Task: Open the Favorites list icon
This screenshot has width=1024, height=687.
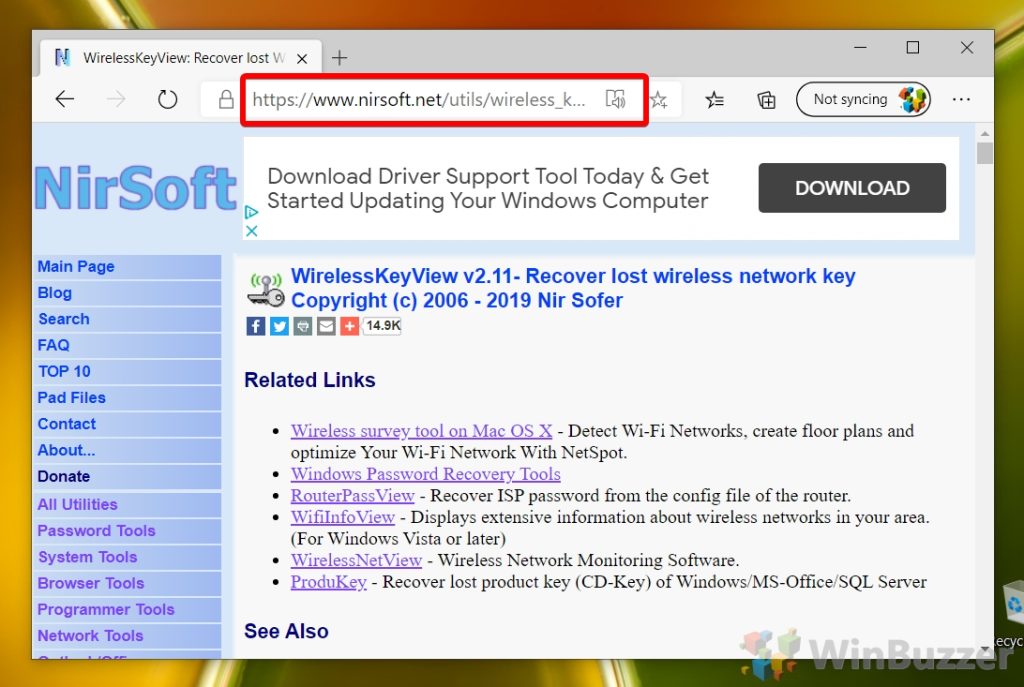Action: click(714, 100)
